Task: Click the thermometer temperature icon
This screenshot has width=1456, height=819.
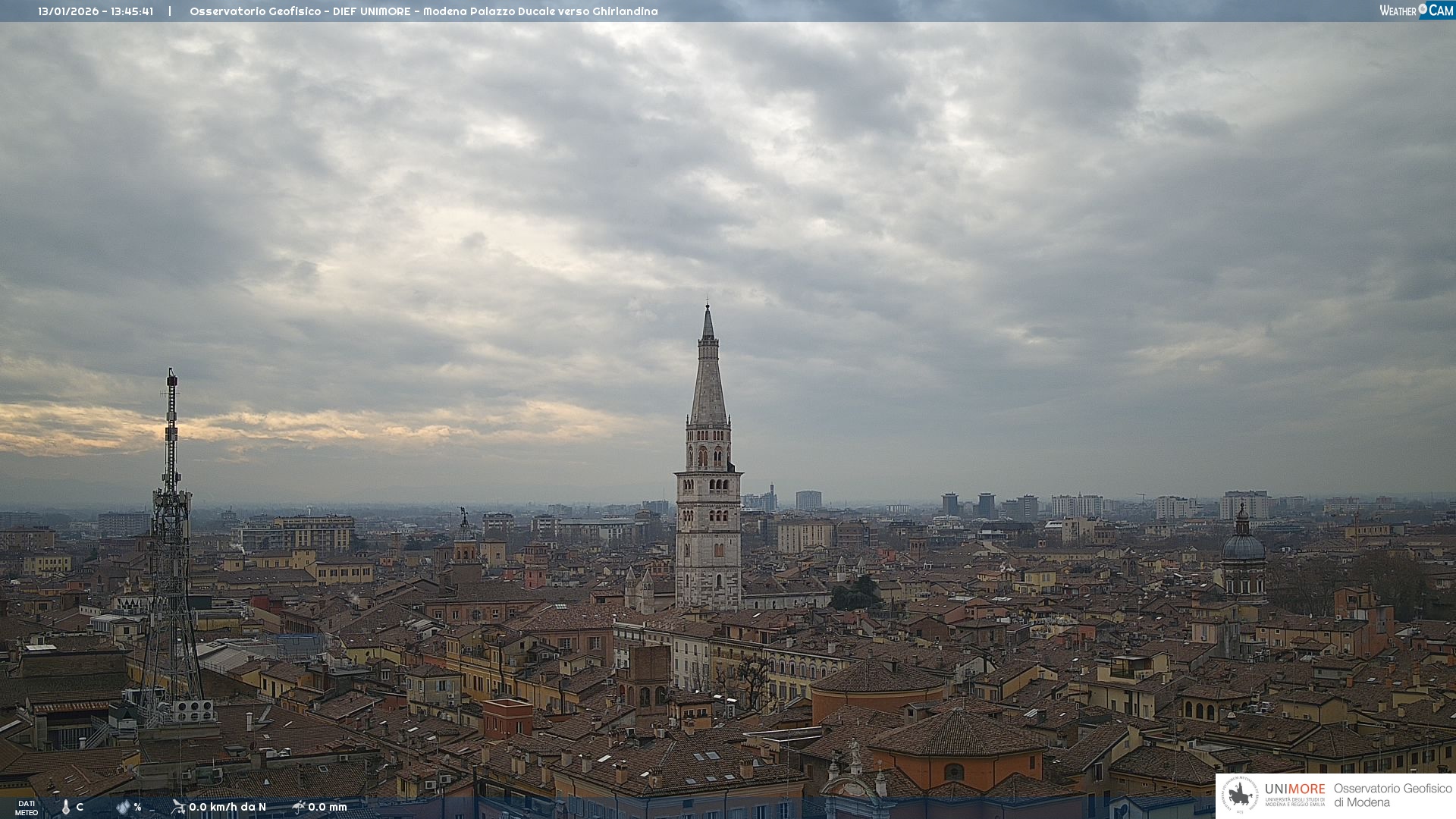Action: click(65, 808)
